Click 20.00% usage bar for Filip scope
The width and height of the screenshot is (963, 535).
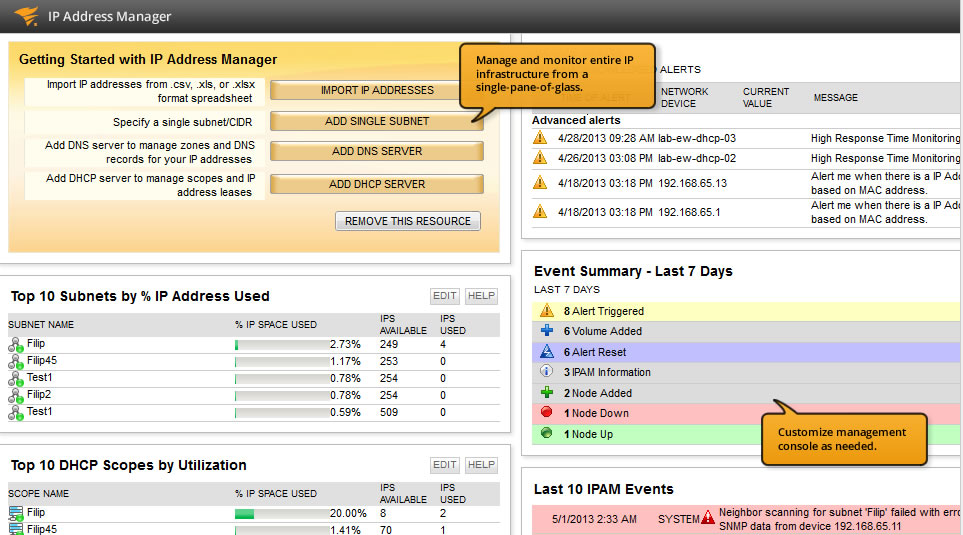[281, 514]
